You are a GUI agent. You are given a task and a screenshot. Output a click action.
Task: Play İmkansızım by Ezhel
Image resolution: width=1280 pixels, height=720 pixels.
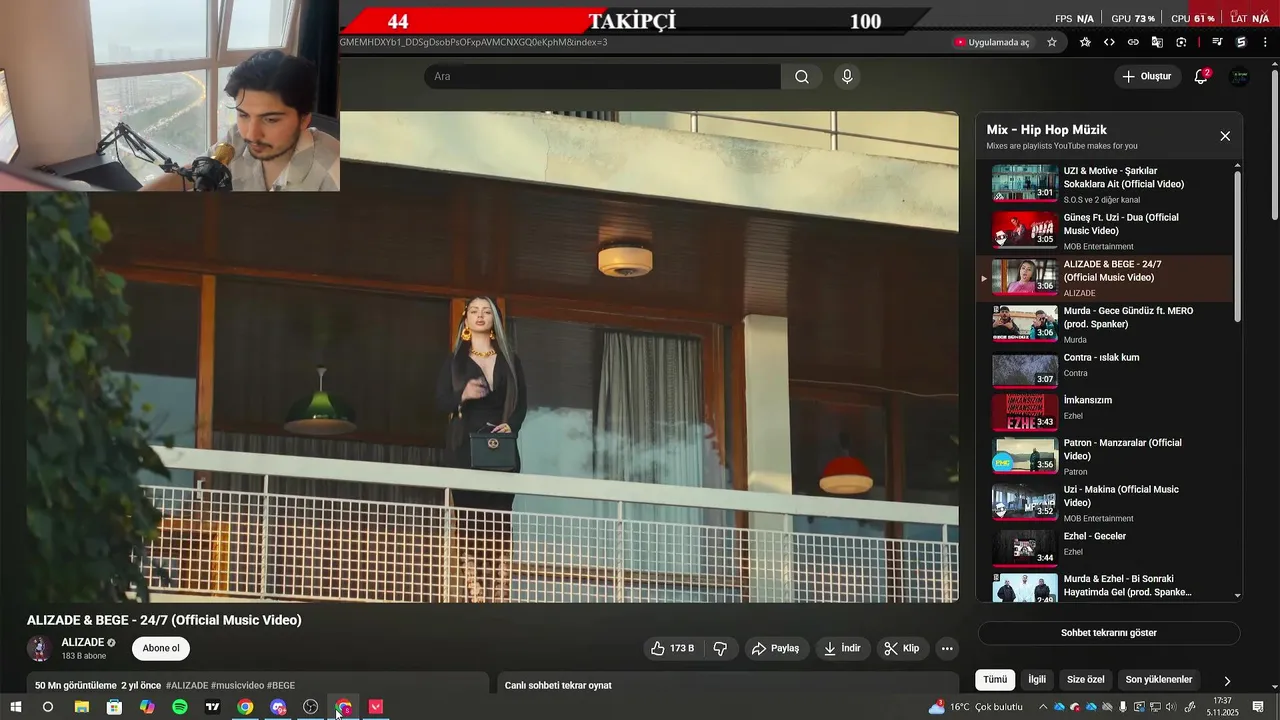[1106, 411]
